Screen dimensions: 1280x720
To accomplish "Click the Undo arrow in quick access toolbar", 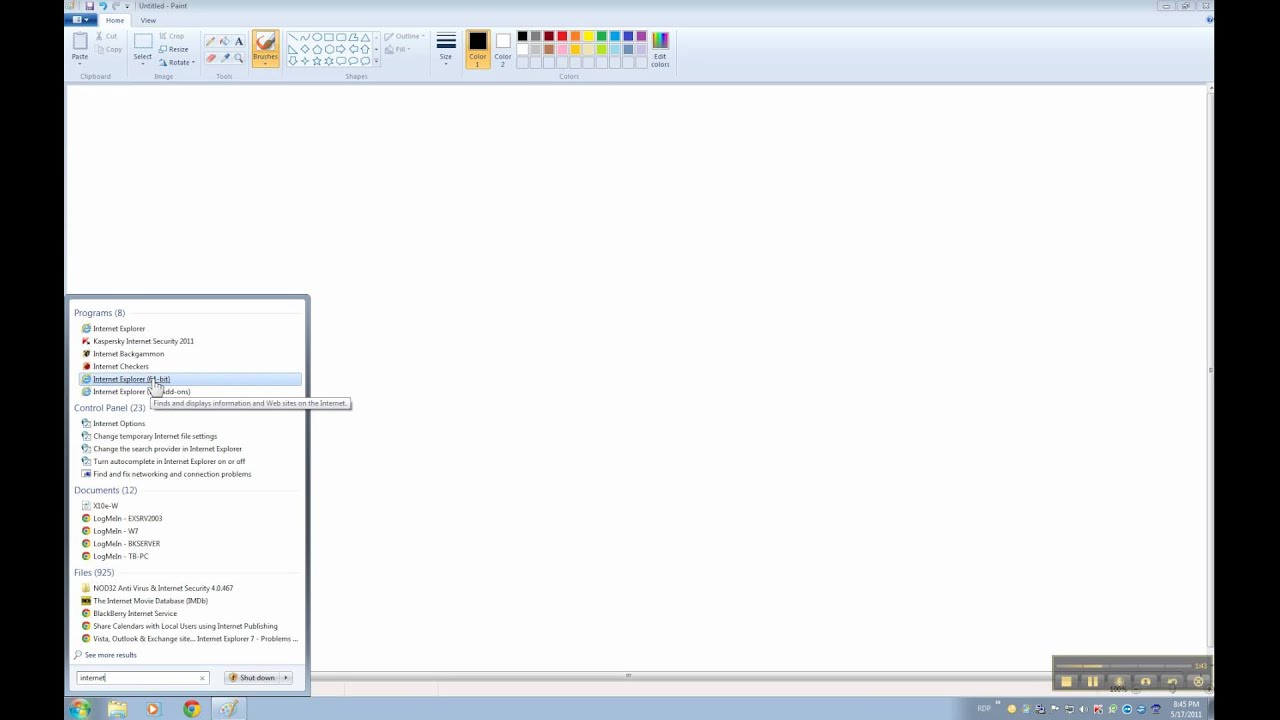I will click(102, 6).
